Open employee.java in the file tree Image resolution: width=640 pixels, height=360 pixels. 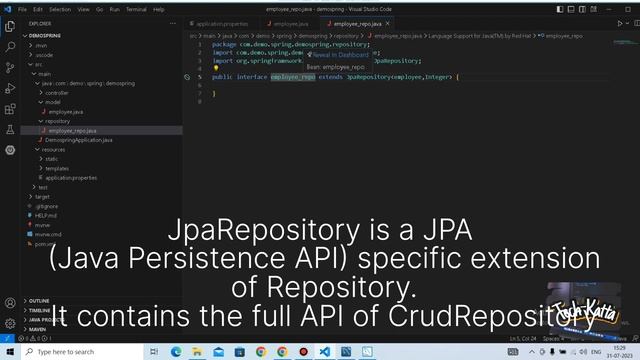[x=66, y=111]
